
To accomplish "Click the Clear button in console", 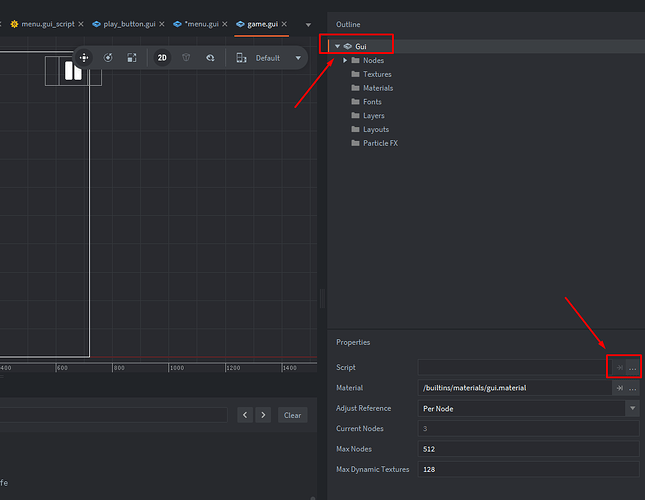I will pos(291,415).
